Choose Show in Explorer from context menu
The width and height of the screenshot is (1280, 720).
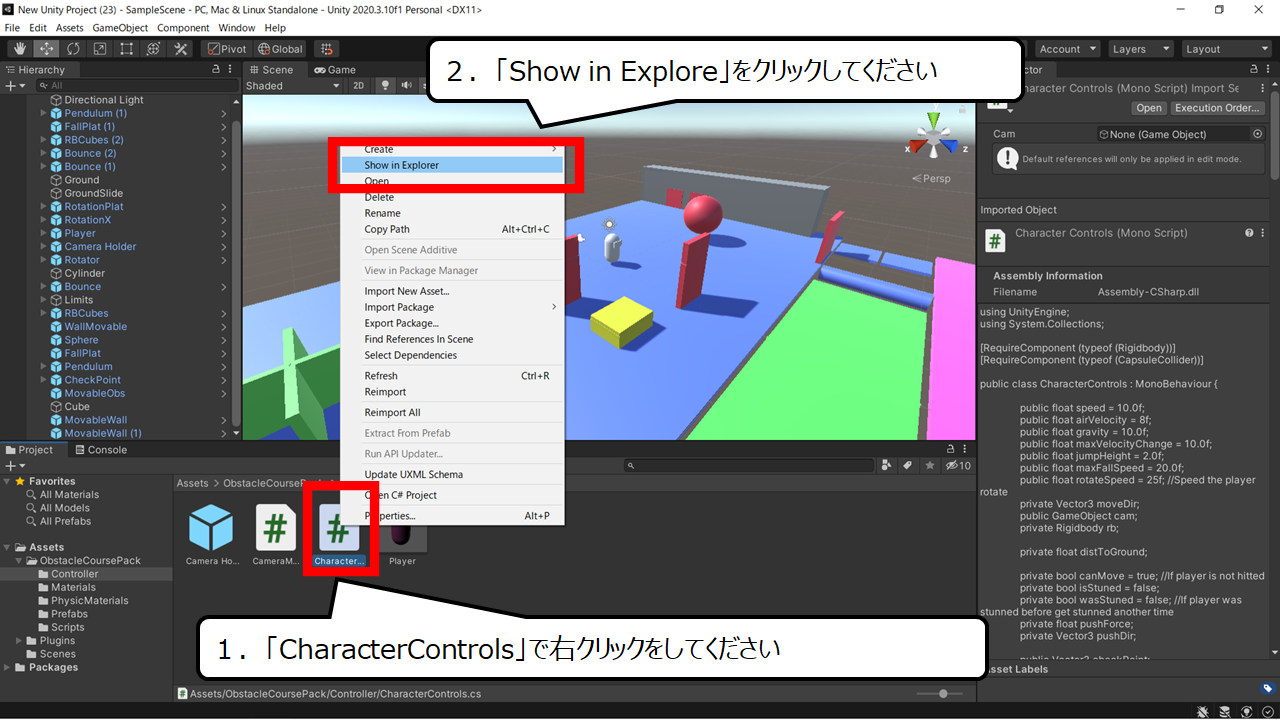tap(452, 165)
